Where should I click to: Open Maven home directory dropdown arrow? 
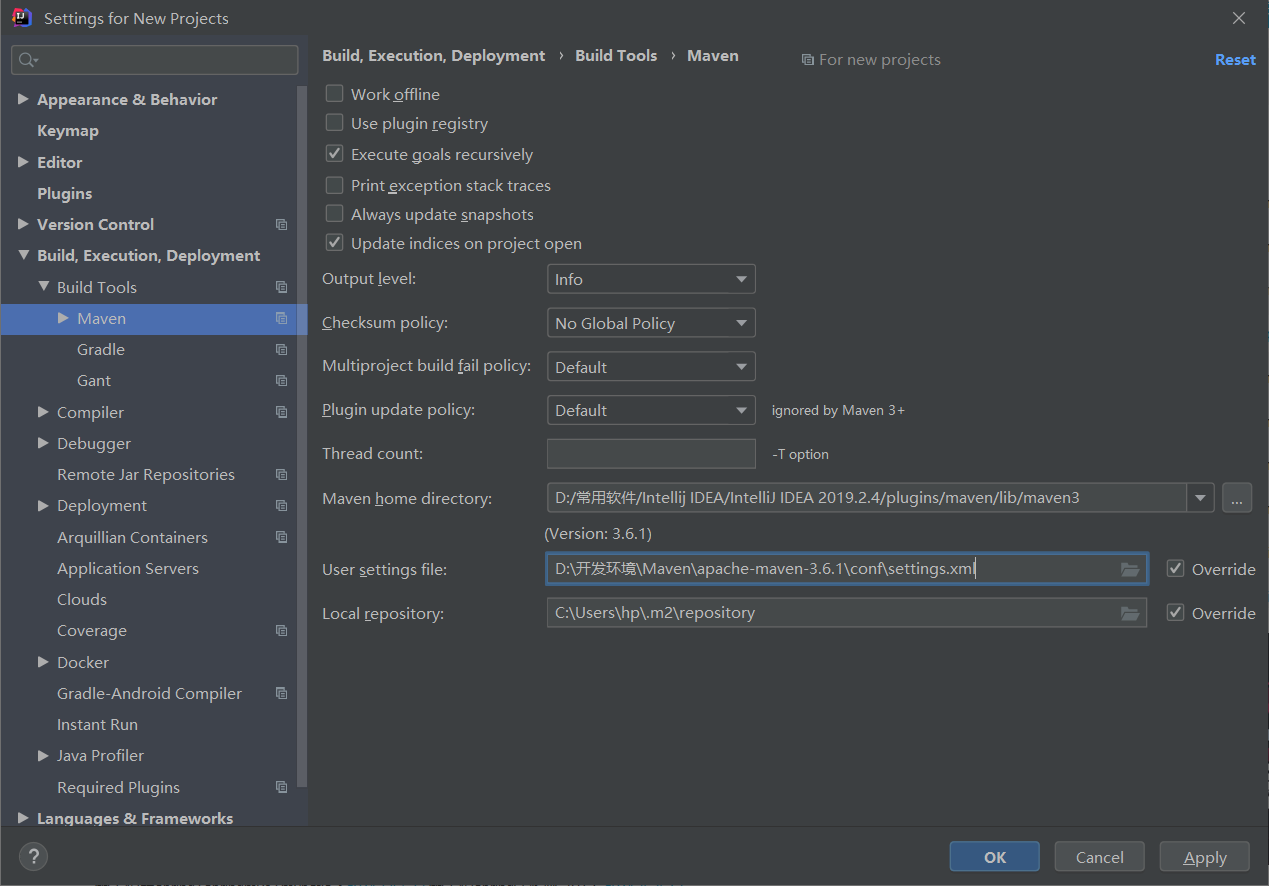[x=1200, y=497]
